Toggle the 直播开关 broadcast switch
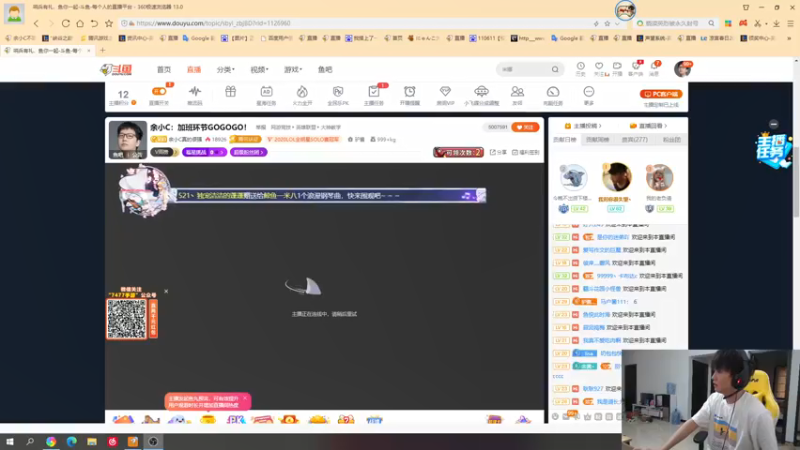Screen dimensions: 800x450 coord(159,94)
